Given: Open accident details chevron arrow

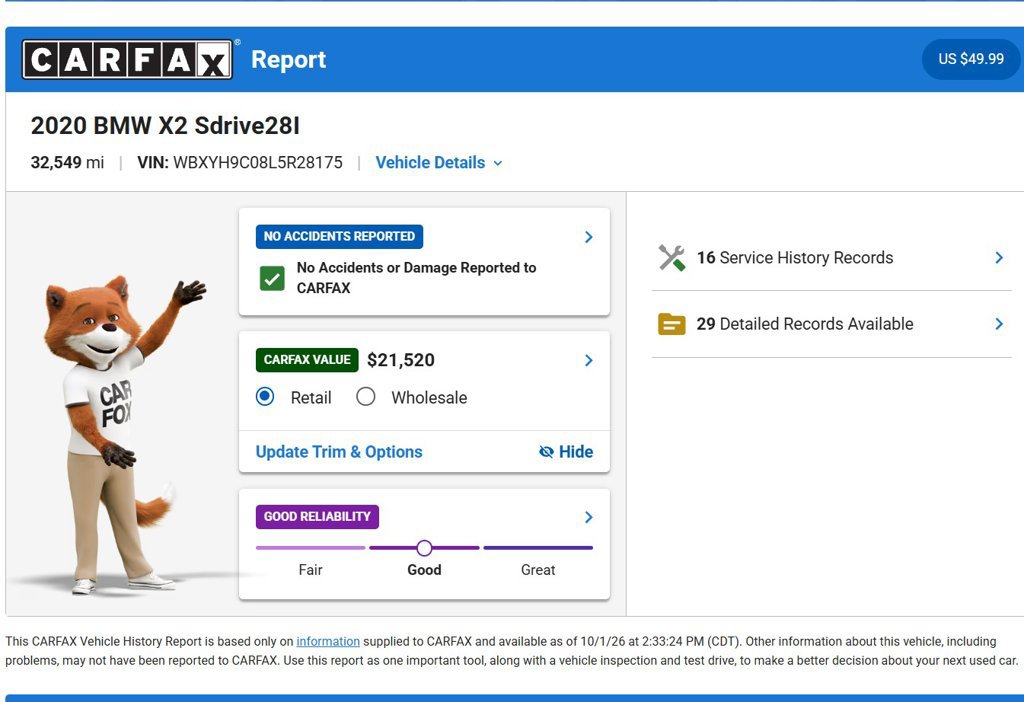Looking at the screenshot, I should click(588, 237).
